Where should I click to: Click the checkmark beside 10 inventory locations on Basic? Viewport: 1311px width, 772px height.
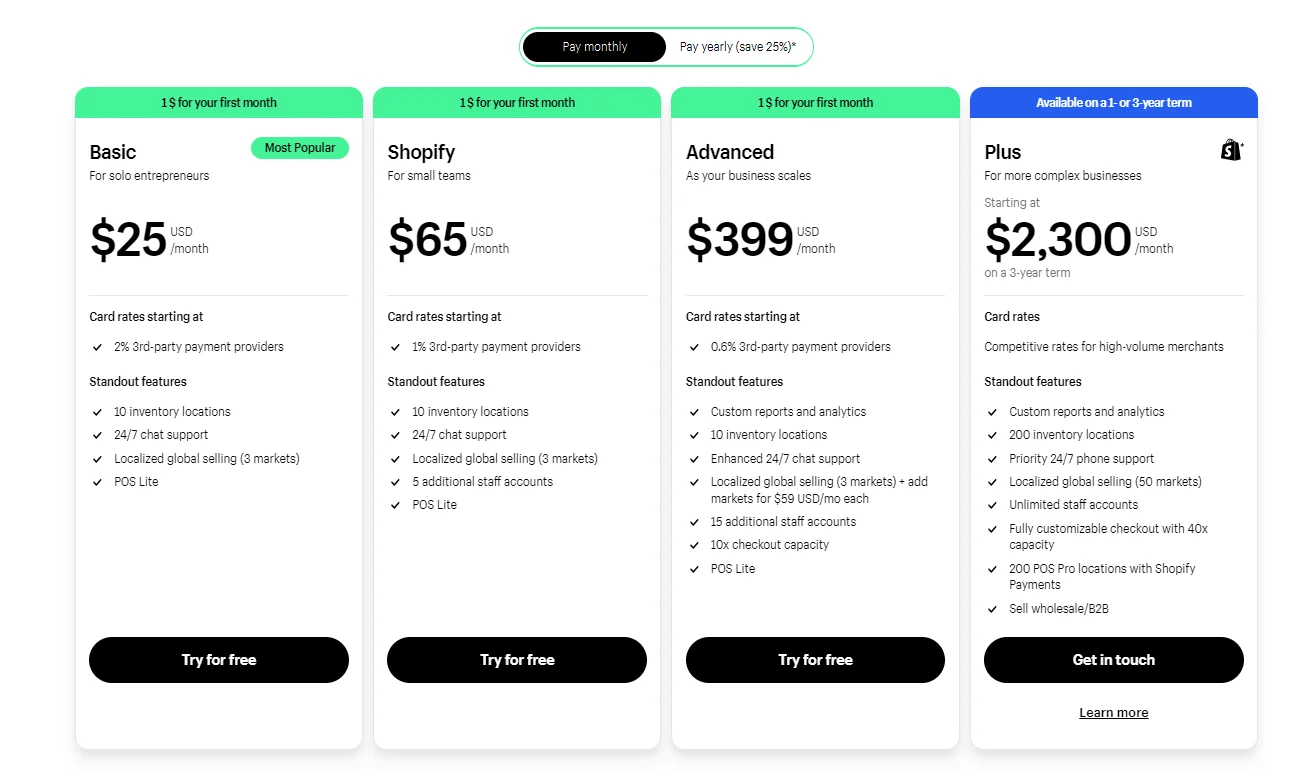coord(97,411)
